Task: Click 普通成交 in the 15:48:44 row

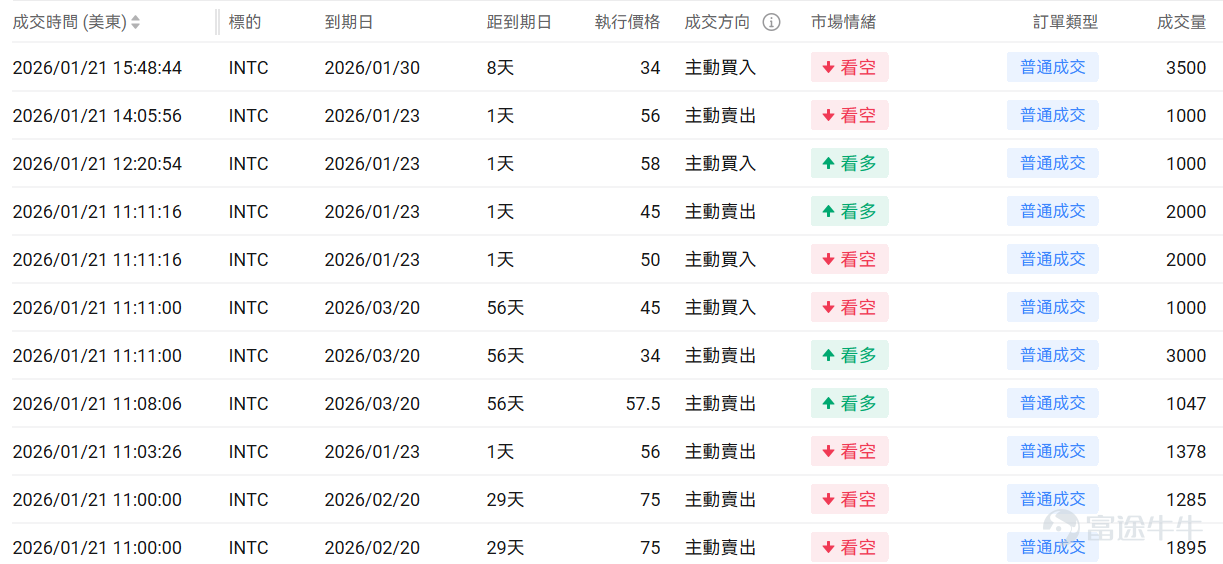Action: (1053, 67)
